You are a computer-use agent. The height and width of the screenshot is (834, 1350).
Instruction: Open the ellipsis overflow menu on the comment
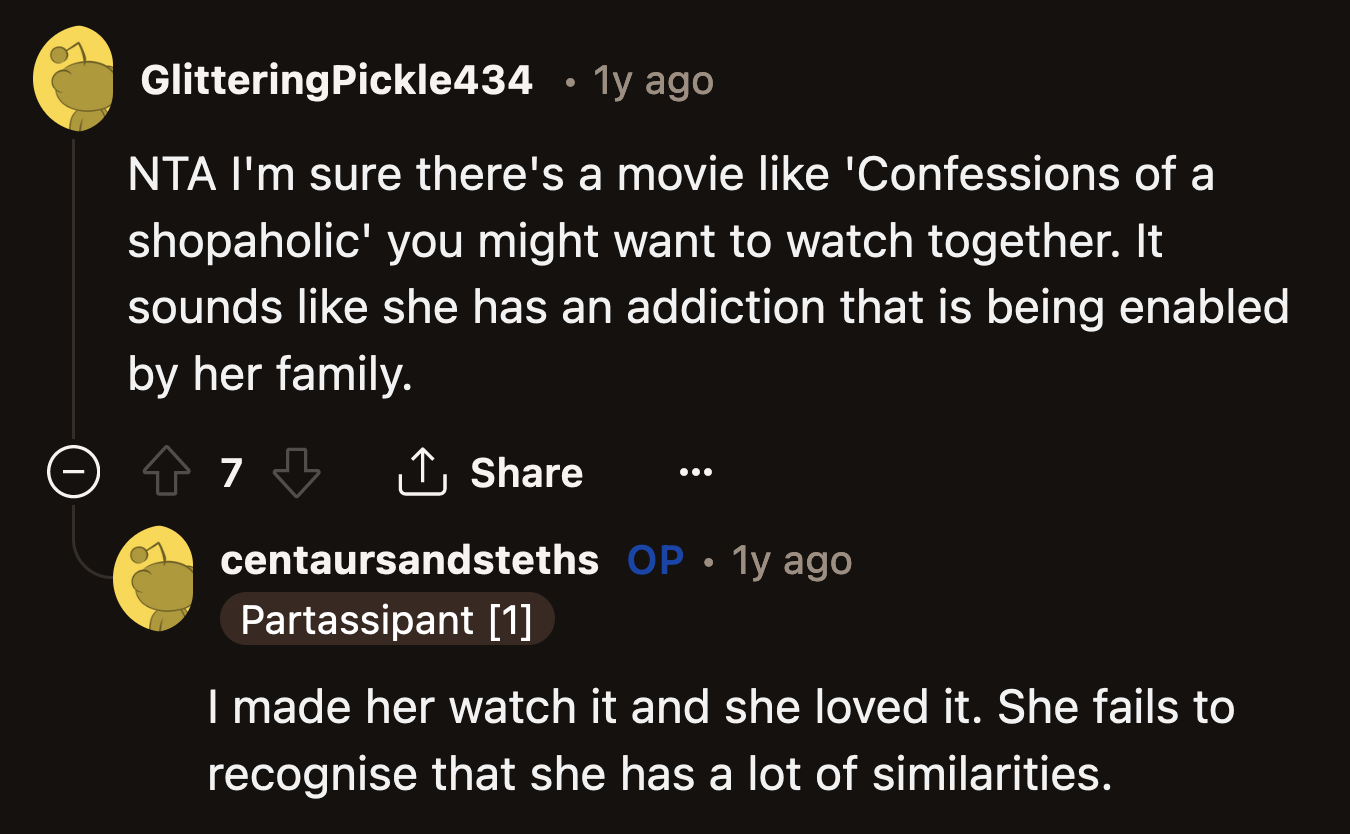(x=694, y=472)
